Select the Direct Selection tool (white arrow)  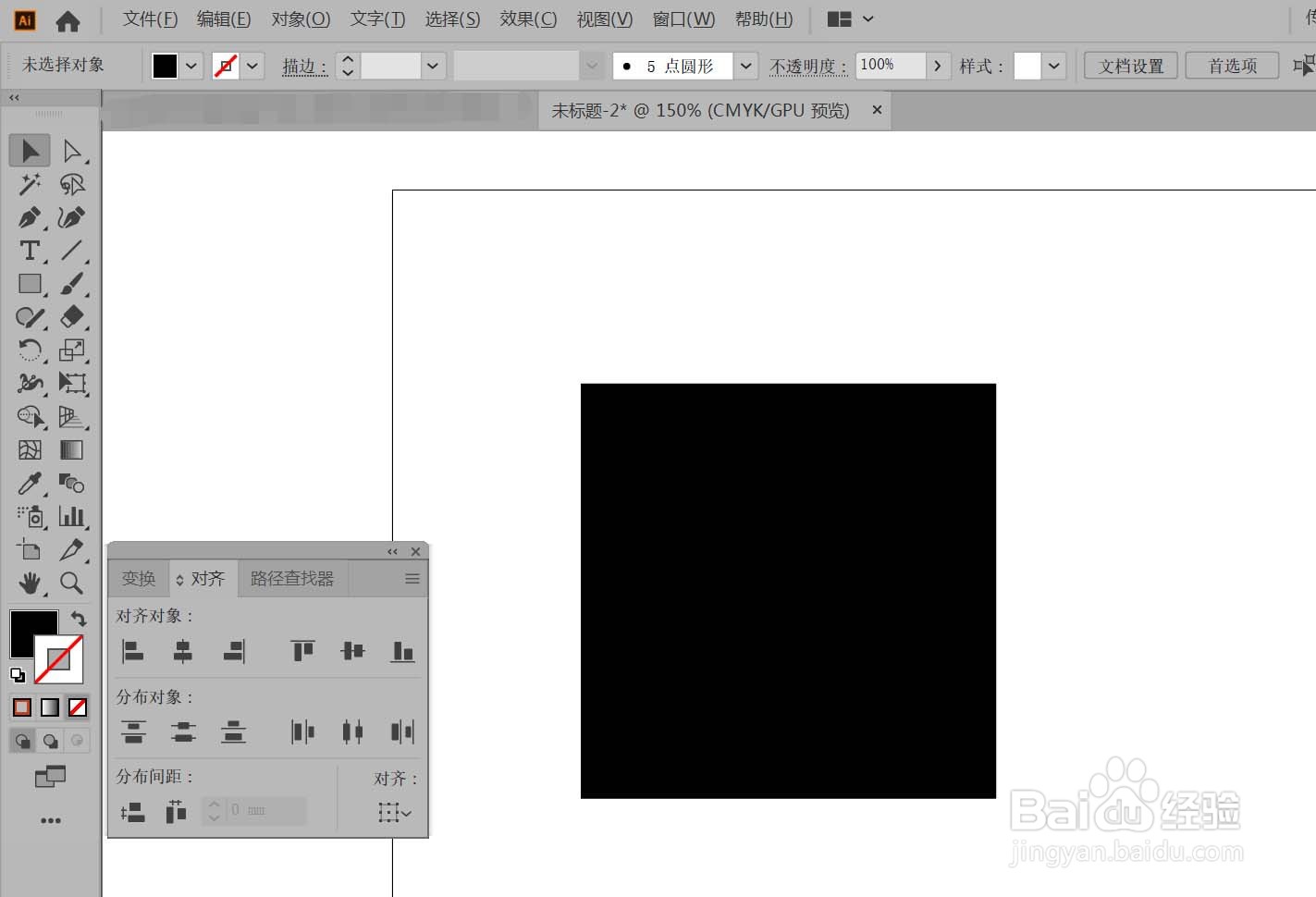pyautogui.click(x=71, y=151)
